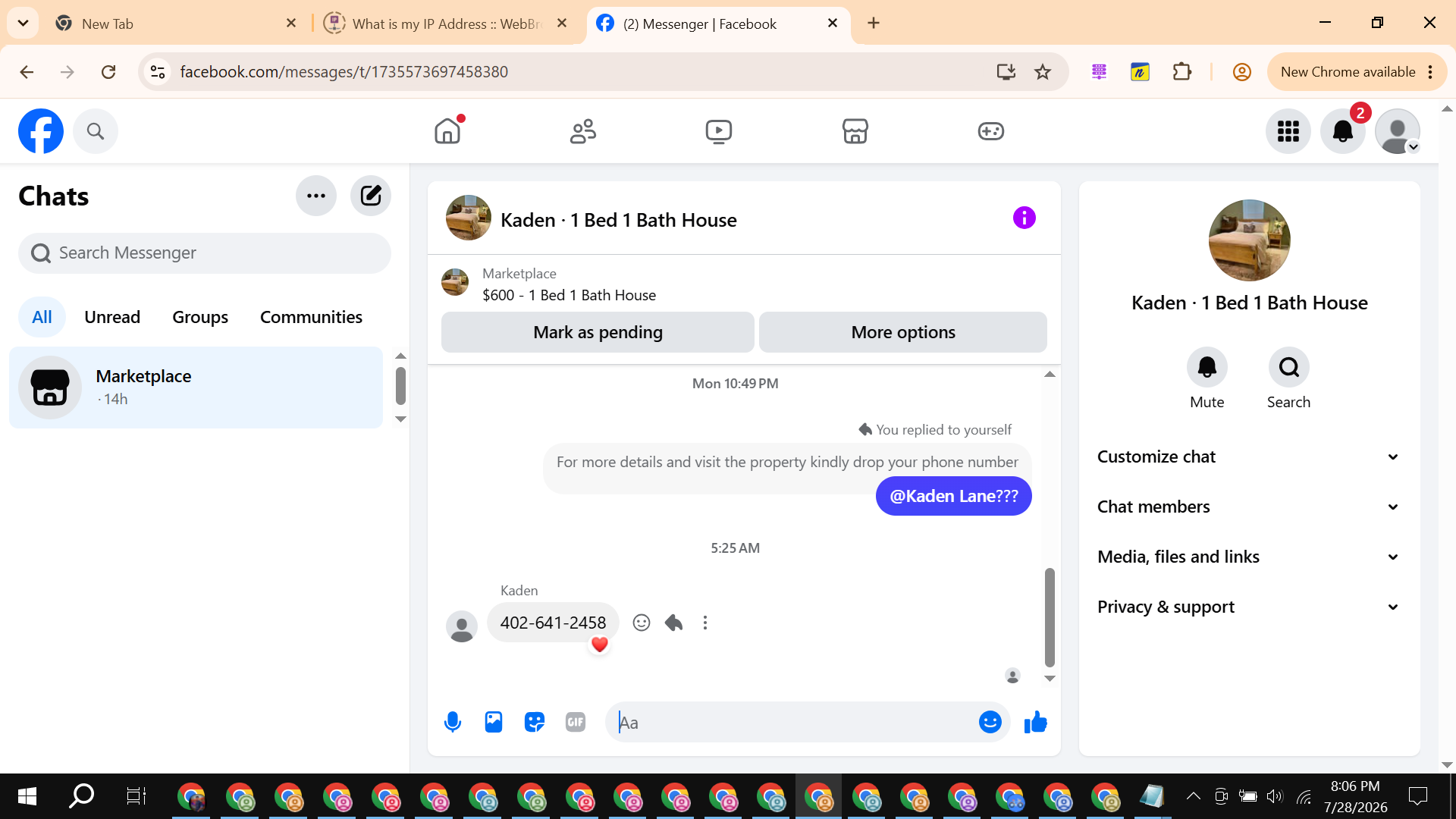1456x819 pixels.
Task: Expand the Privacy & support section
Action: coord(1249,607)
